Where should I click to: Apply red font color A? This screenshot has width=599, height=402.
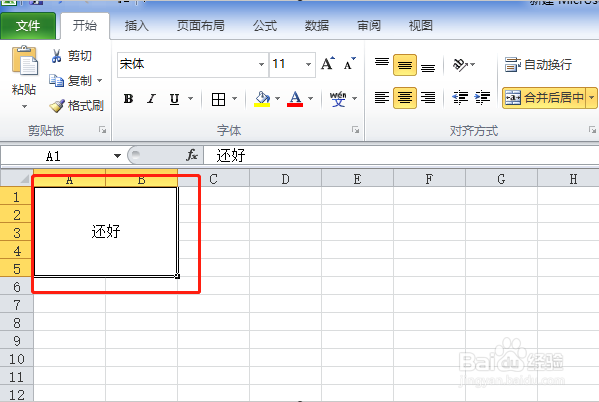coord(295,99)
